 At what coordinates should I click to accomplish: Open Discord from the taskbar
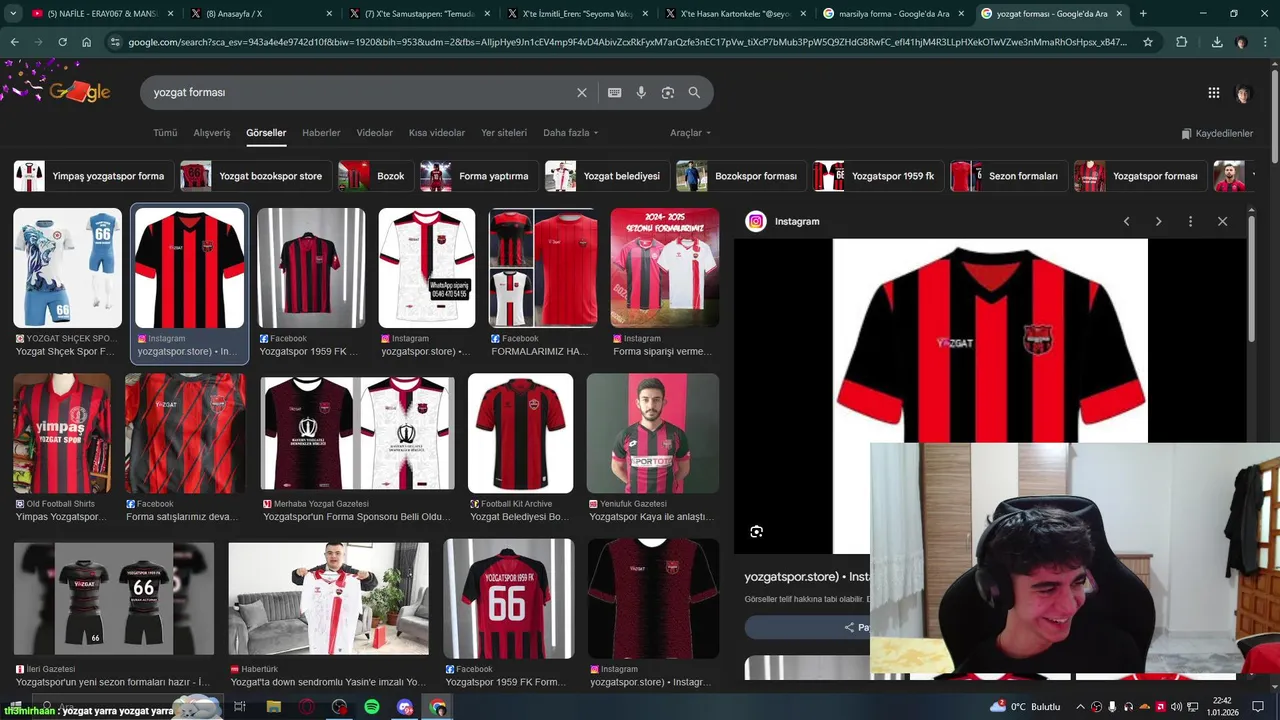click(405, 707)
